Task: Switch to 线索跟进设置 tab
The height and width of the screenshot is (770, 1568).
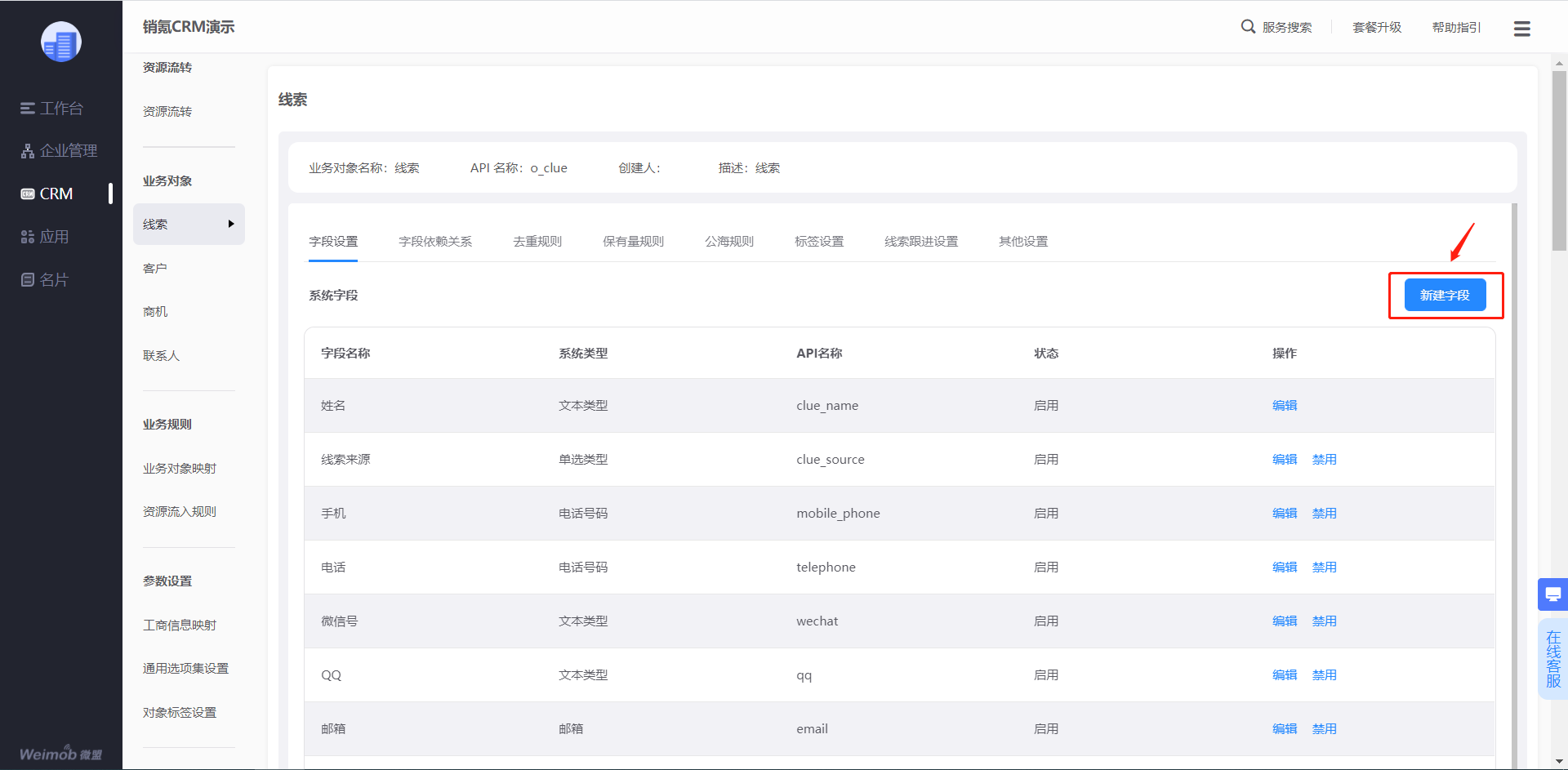Action: click(921, 242)
